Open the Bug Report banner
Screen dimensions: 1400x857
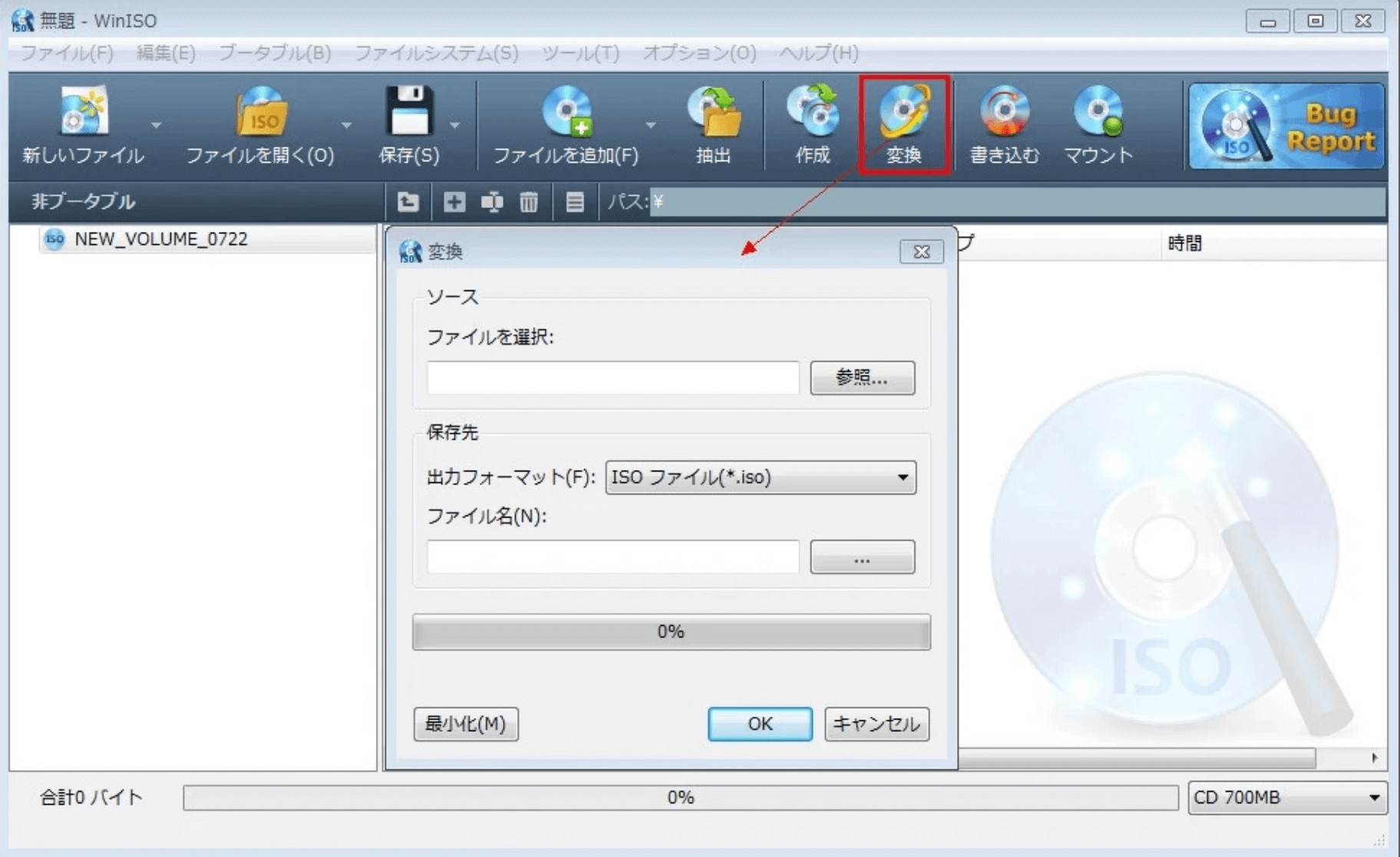click(1286, 126)
